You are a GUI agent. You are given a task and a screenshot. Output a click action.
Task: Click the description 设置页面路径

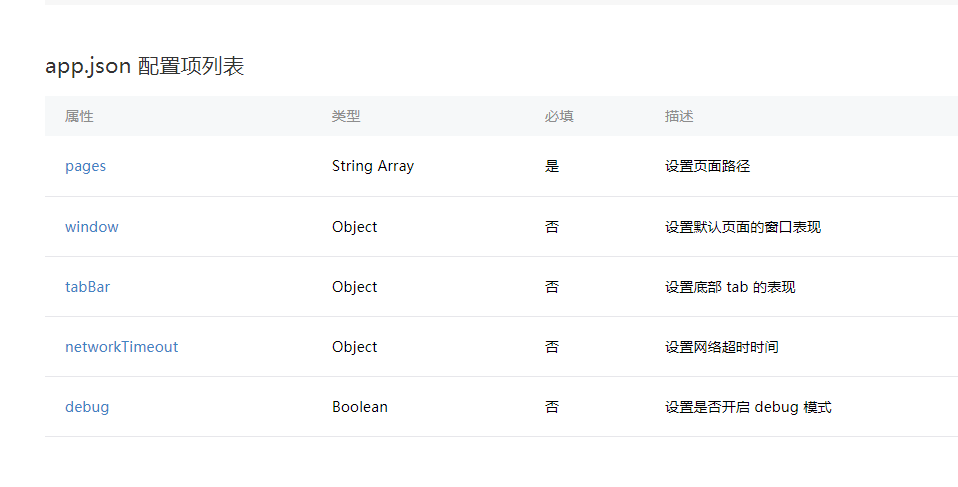coord(708,166)
